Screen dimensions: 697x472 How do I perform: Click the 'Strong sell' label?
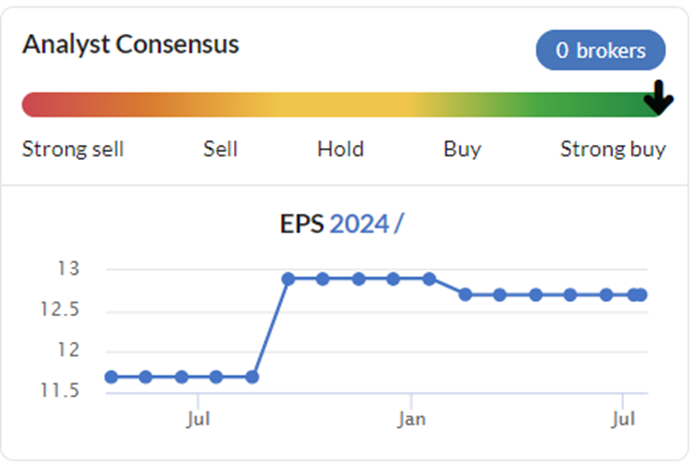[x=73, y=149]
